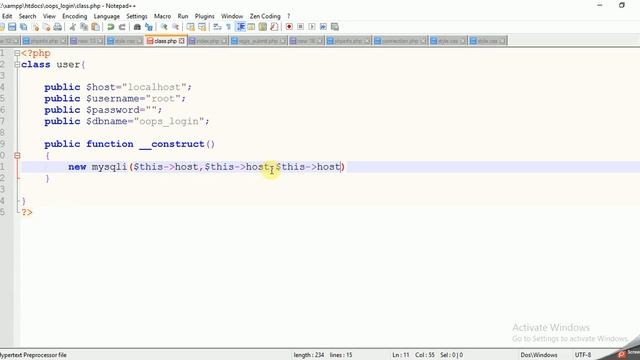Open the ? help menu
Screen dimensions: 640x360
289,16
